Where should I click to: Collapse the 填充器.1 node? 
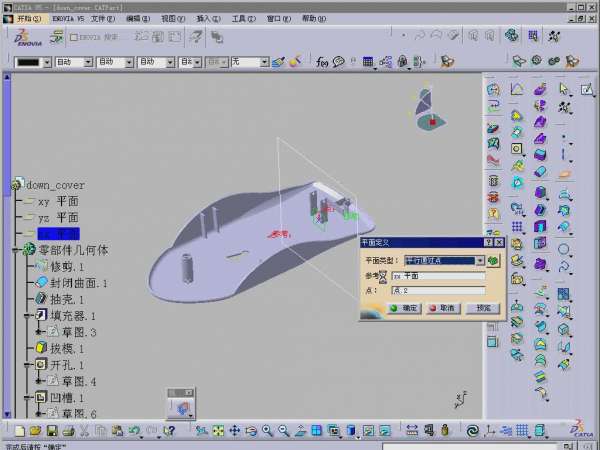tap(26, 316)
